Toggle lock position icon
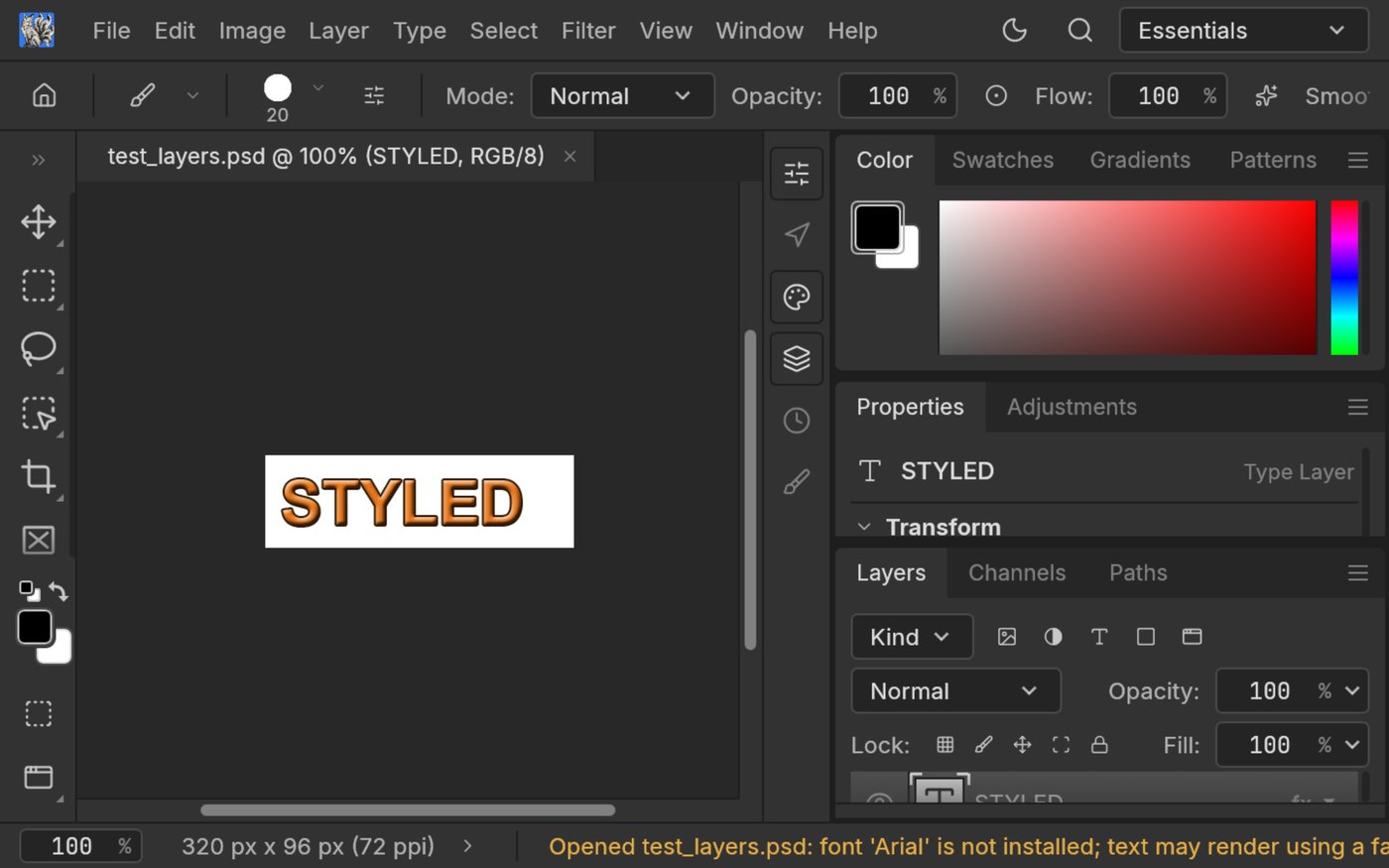The width and height of the screenshot is (1389, 868). coord(1022,744)
